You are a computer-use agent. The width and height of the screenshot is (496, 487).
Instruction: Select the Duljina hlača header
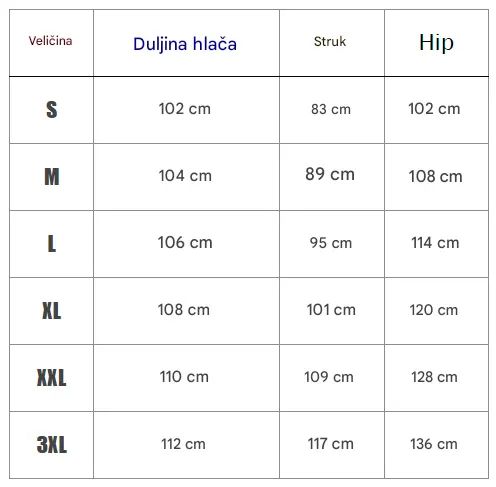tap(185, 44)
